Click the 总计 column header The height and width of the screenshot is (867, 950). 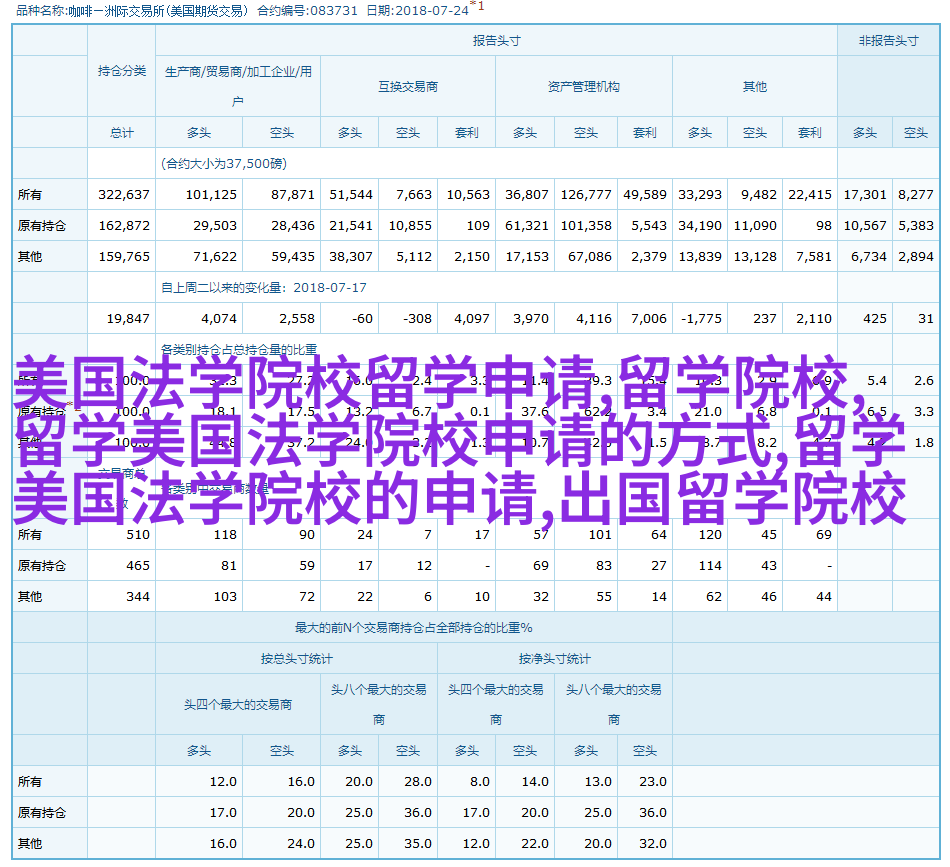coord(121,133)
